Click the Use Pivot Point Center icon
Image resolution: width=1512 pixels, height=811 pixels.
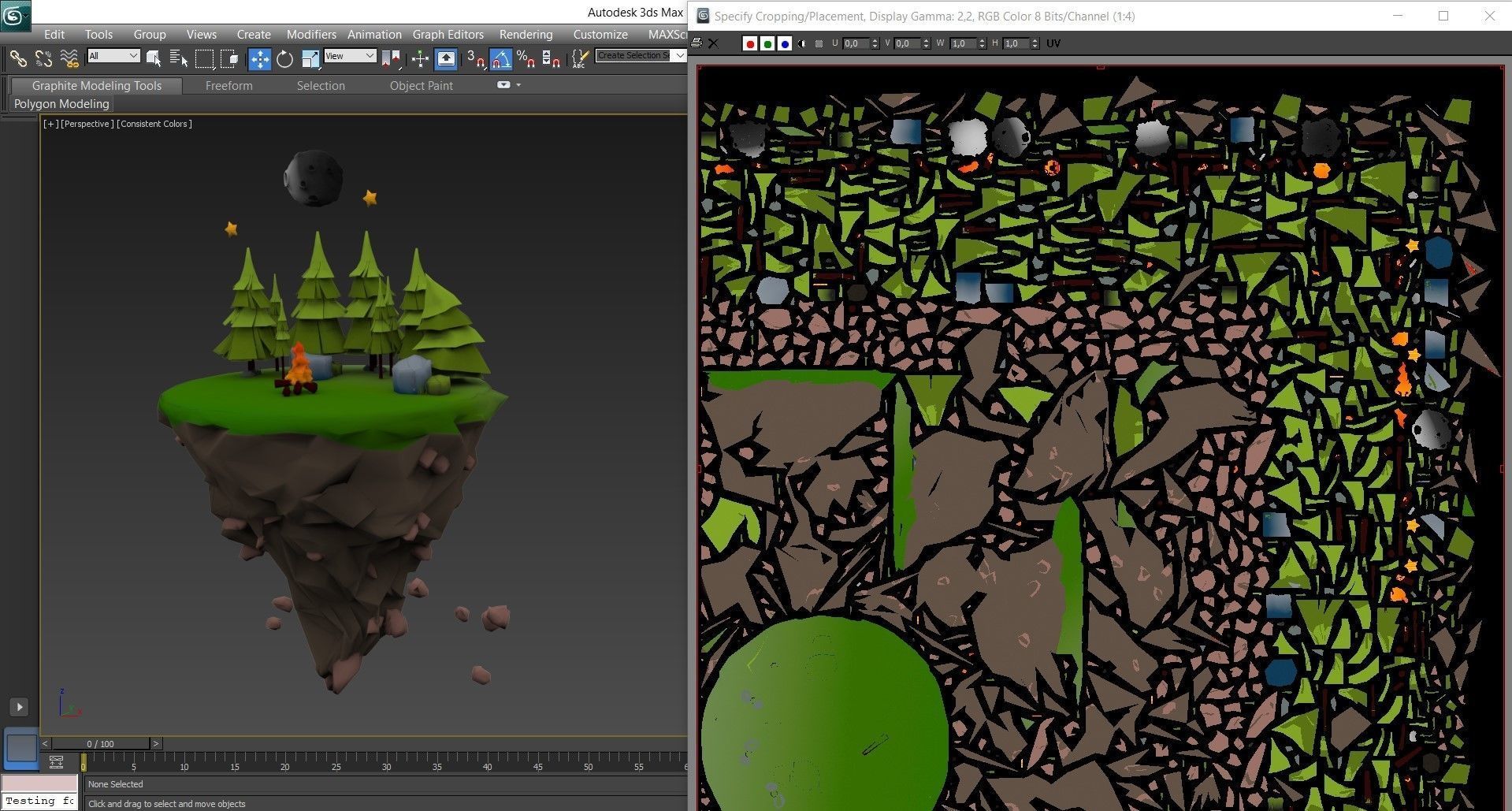pos(391,58)
